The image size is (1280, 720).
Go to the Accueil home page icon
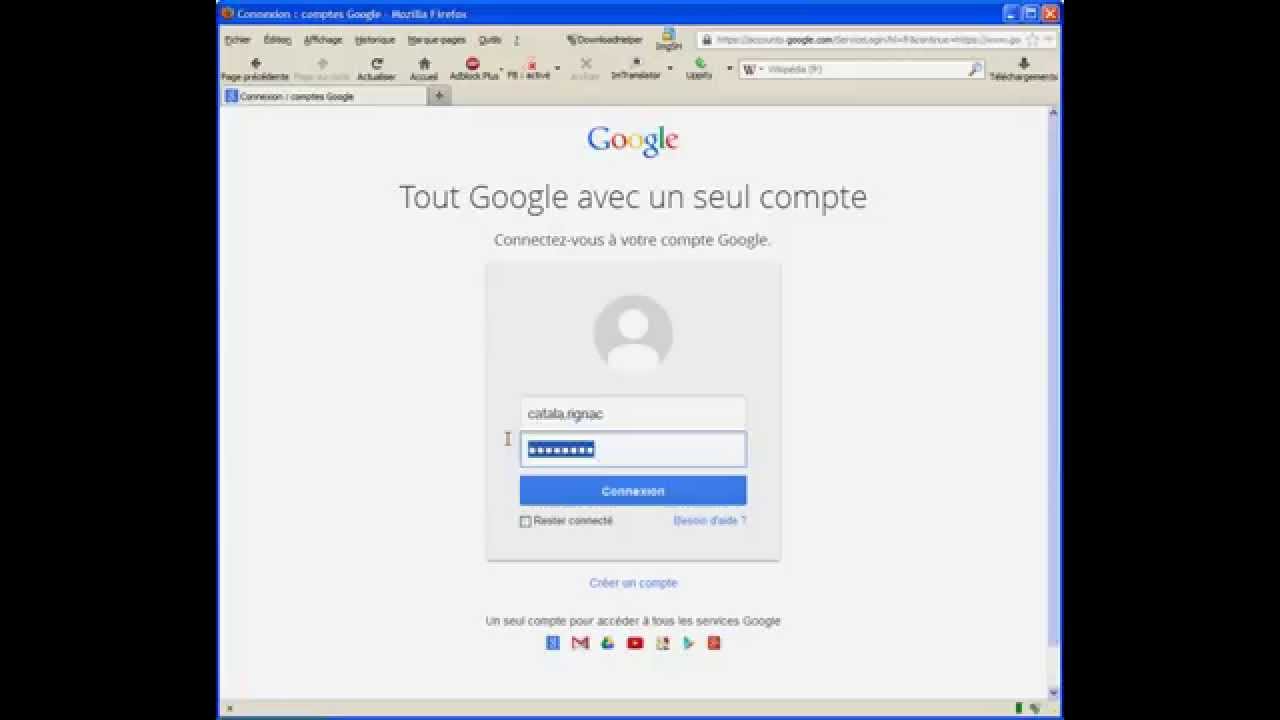pos(424,63)
